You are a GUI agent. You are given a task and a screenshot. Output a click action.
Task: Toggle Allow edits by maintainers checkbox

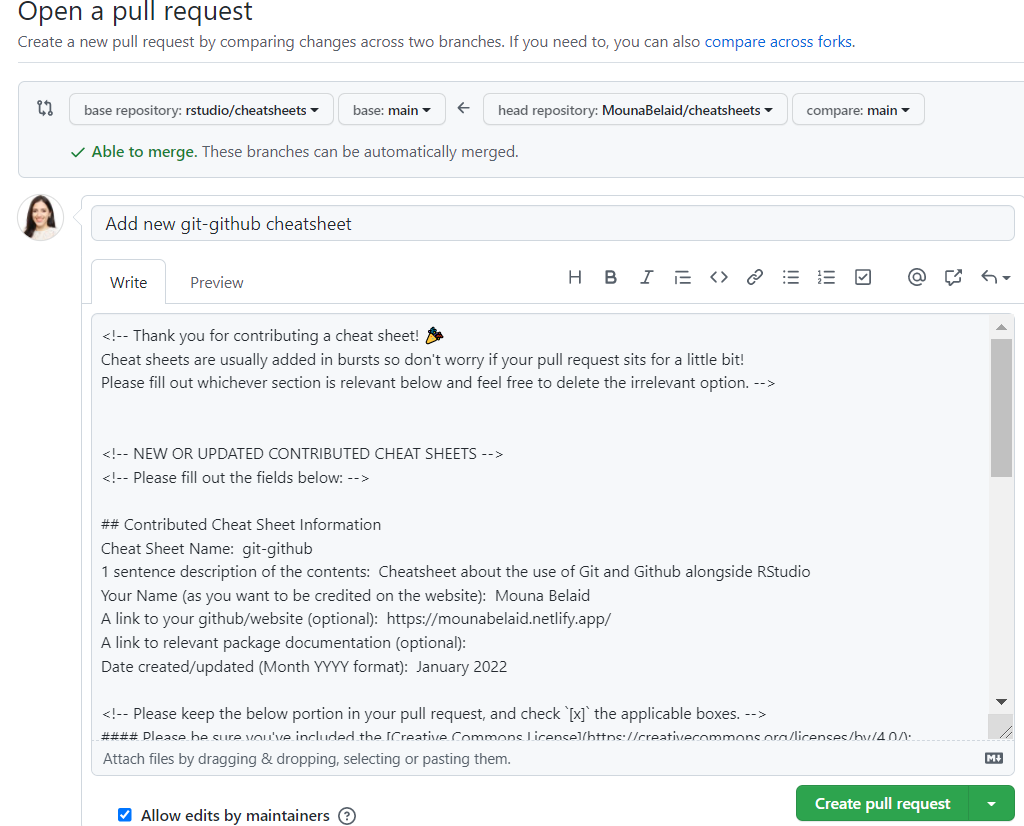click(125, 815)
